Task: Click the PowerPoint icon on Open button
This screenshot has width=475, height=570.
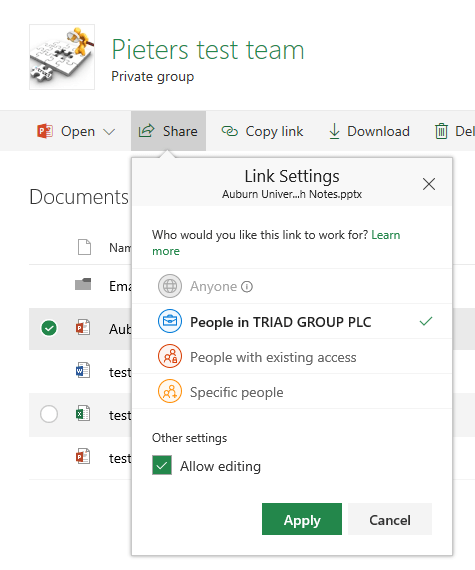Action: coord(45,131)
